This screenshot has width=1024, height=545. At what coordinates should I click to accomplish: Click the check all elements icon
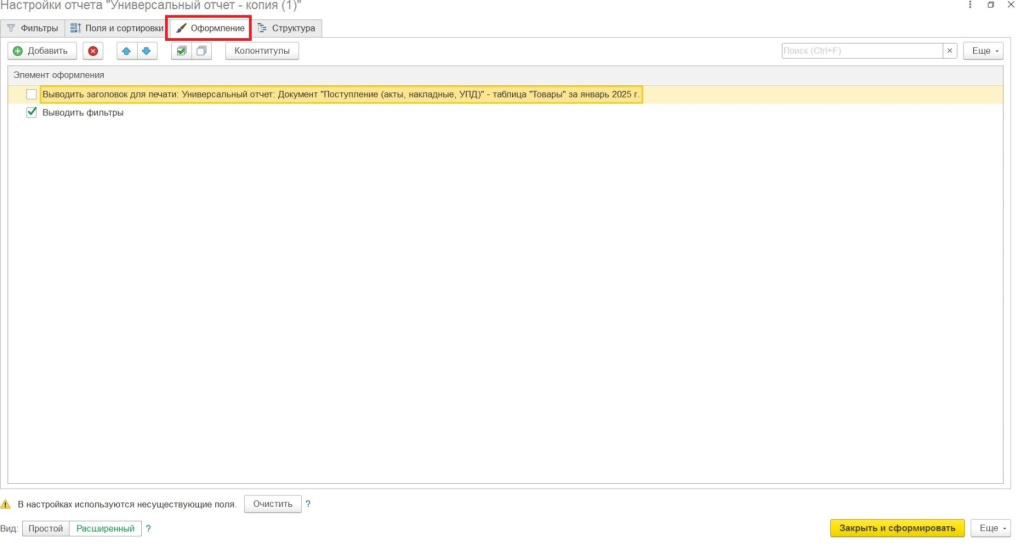click(x=181, y=51)
